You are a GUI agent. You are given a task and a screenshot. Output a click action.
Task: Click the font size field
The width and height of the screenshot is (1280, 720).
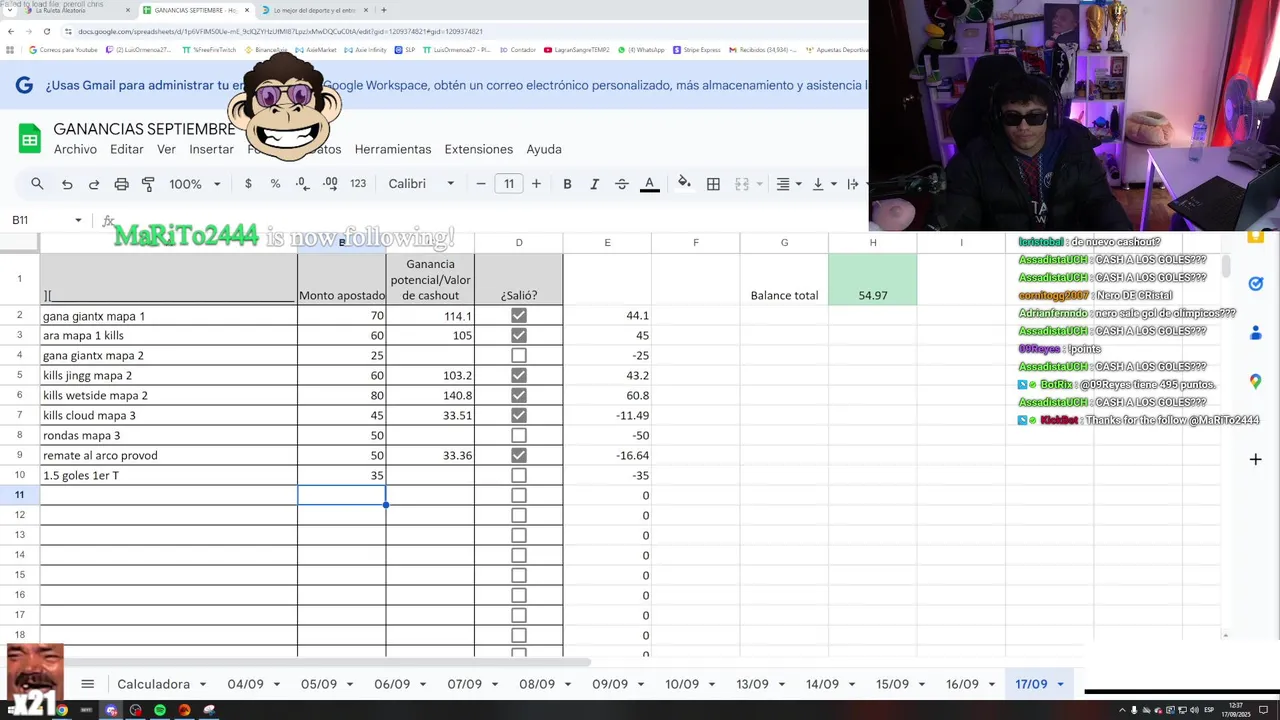coord(509,184)
